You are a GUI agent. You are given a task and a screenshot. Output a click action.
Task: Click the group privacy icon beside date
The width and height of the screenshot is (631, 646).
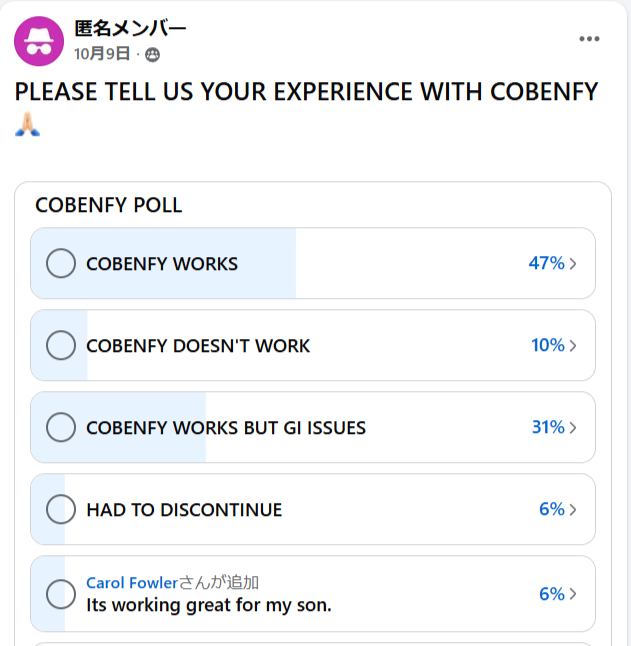[x=152, y=54]
